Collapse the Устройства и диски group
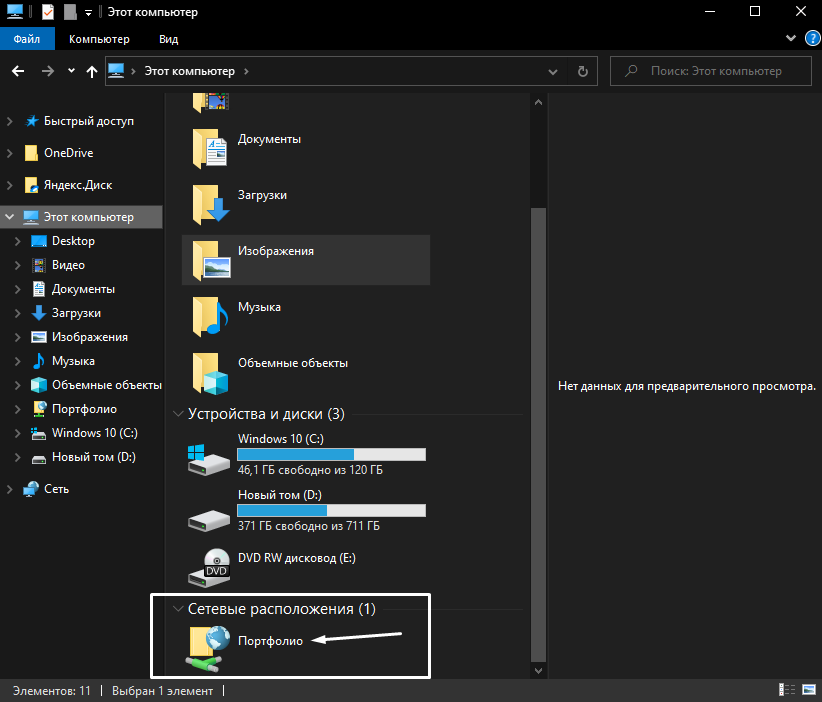 click(178, 413)
